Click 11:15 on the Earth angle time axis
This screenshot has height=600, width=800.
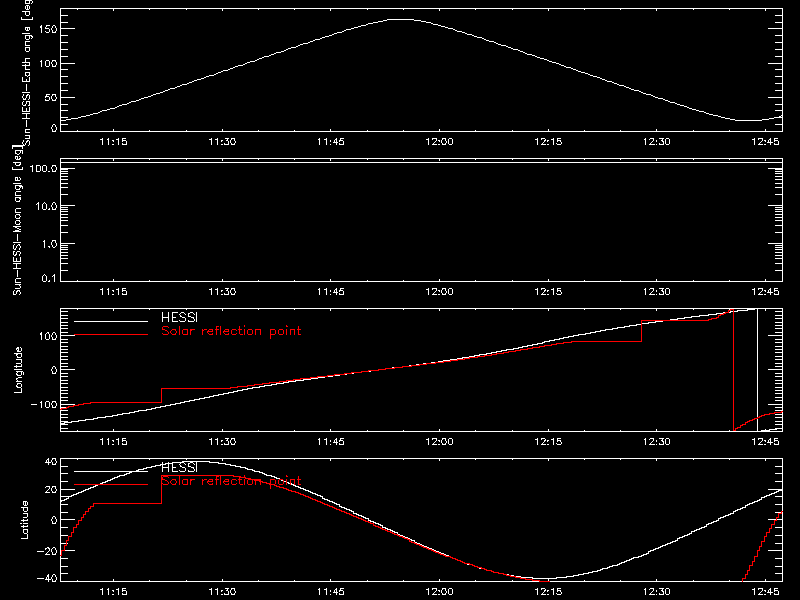click(x=113, y=142)
